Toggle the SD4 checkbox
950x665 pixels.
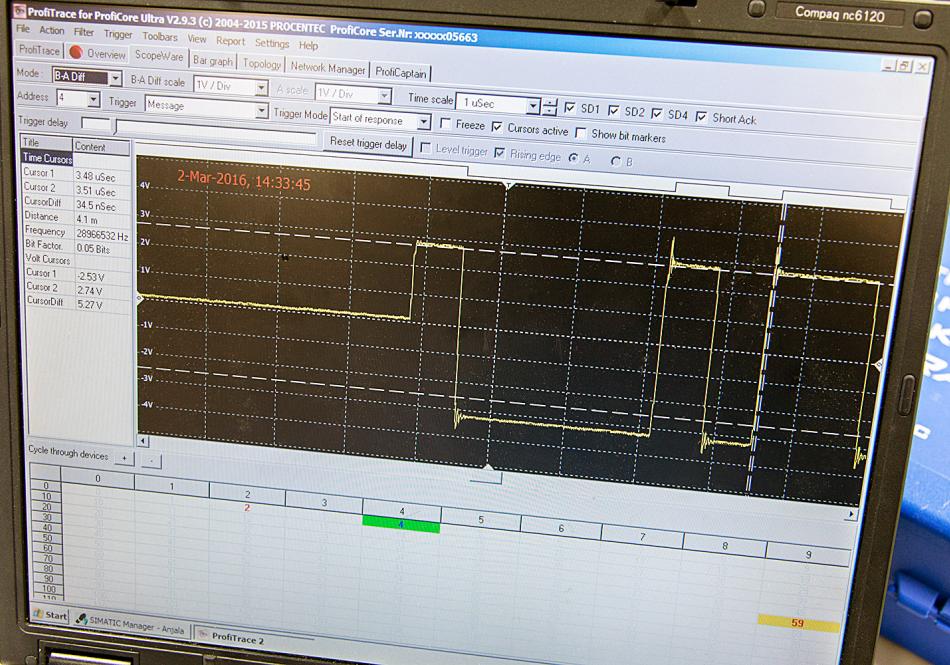657,113
